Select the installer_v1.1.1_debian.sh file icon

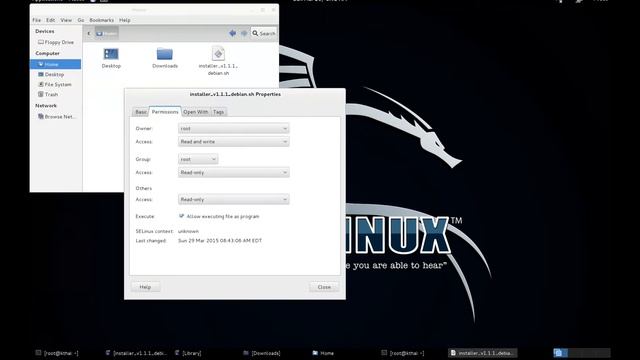(x=218, y=54)
